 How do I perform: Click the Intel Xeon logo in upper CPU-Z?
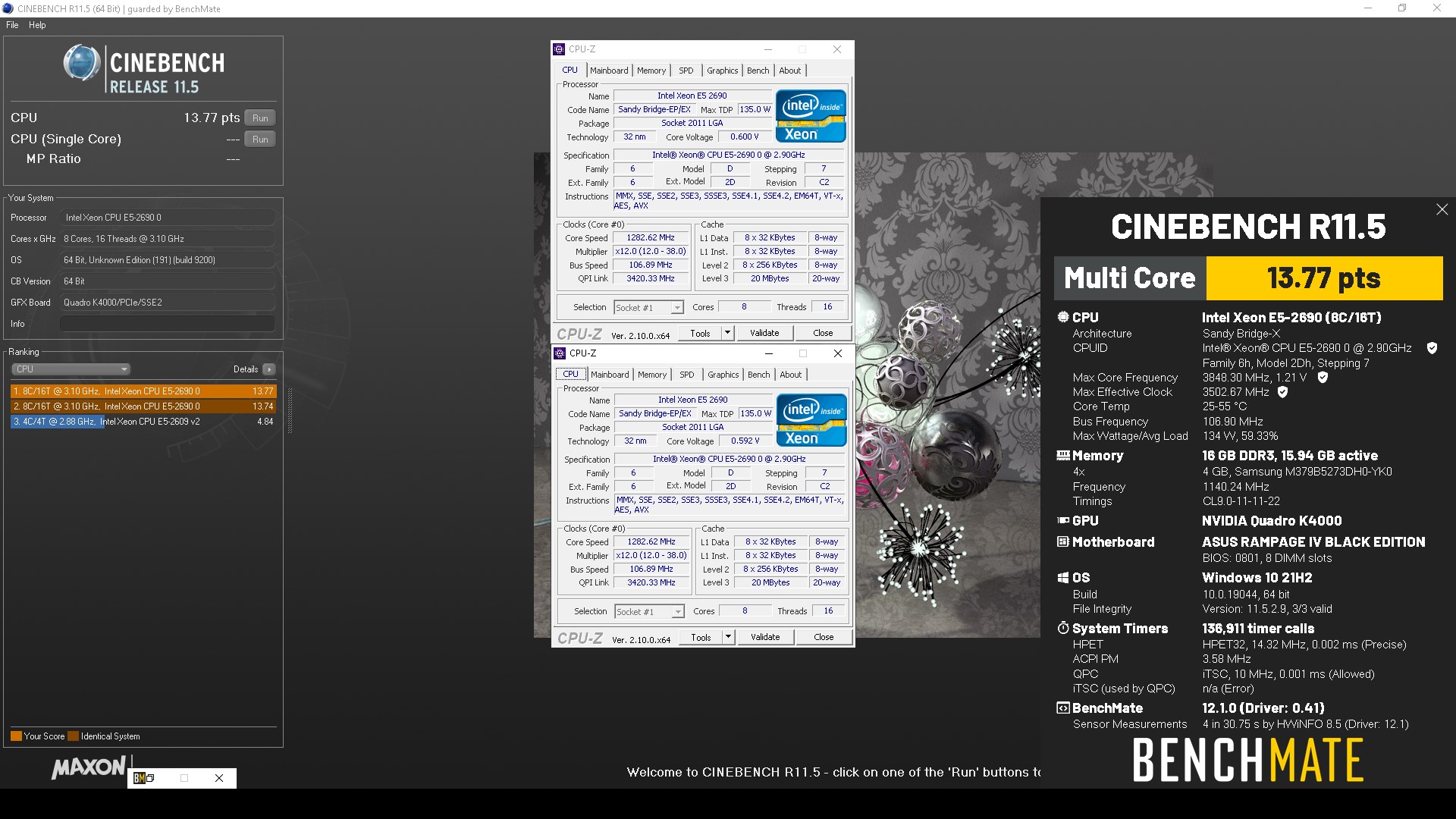[x=811, y=116]
